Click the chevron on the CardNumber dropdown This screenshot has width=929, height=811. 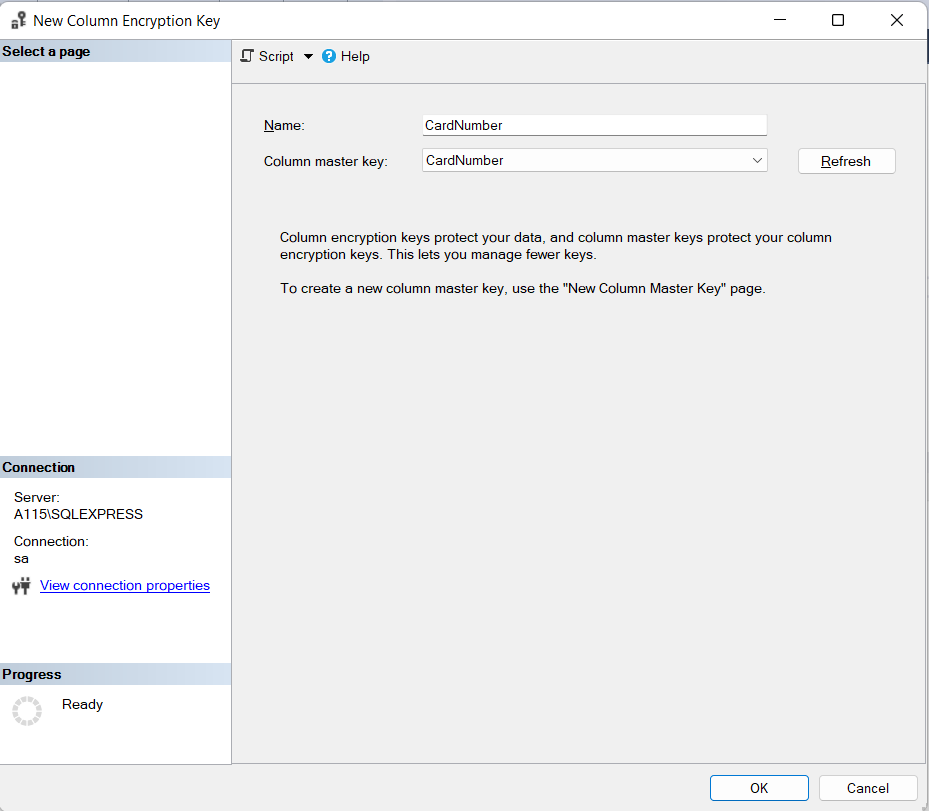(757, 160)
